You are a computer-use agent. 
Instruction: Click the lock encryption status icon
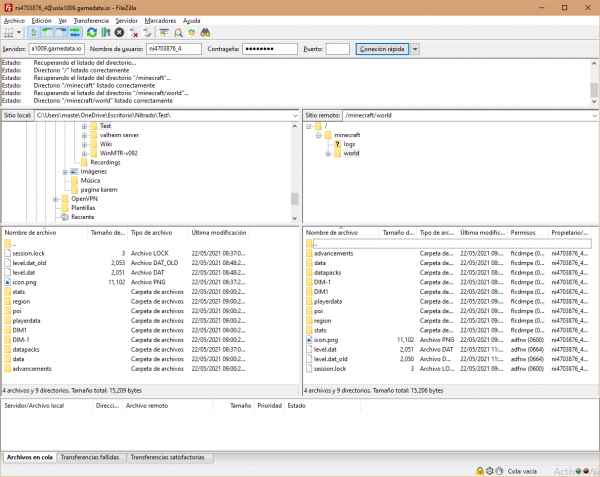pos(480,471)
